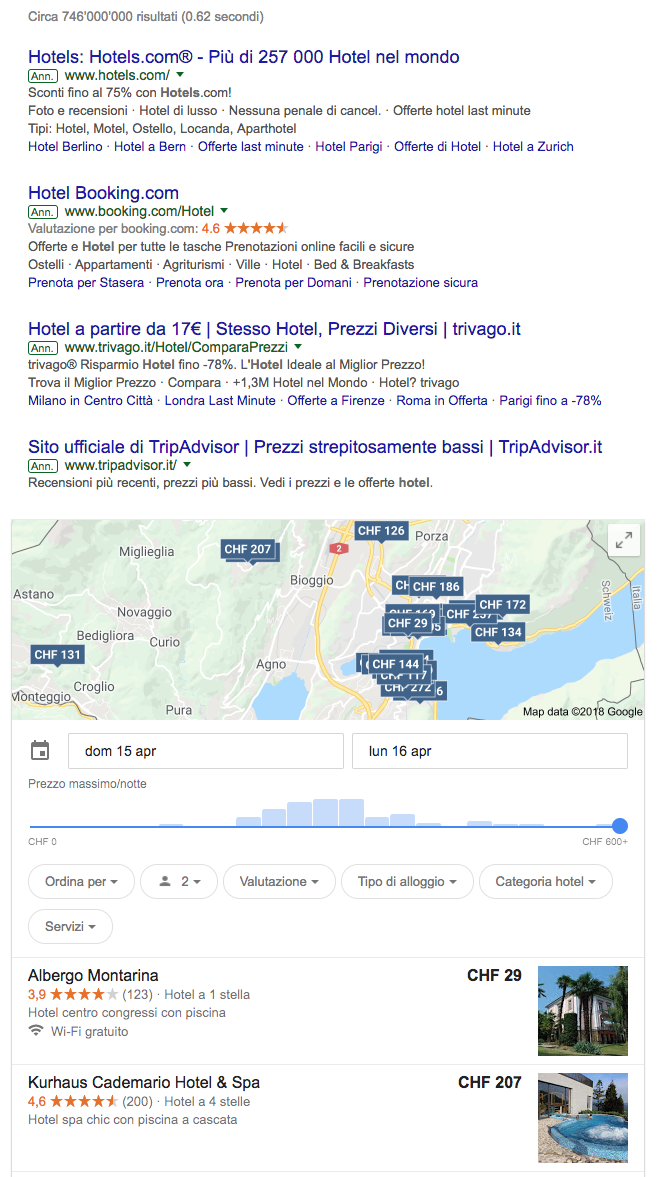The height and width of the screenshot is (1177, 664).
Task: Expand the map to full screen
Action: pos(623,540)
